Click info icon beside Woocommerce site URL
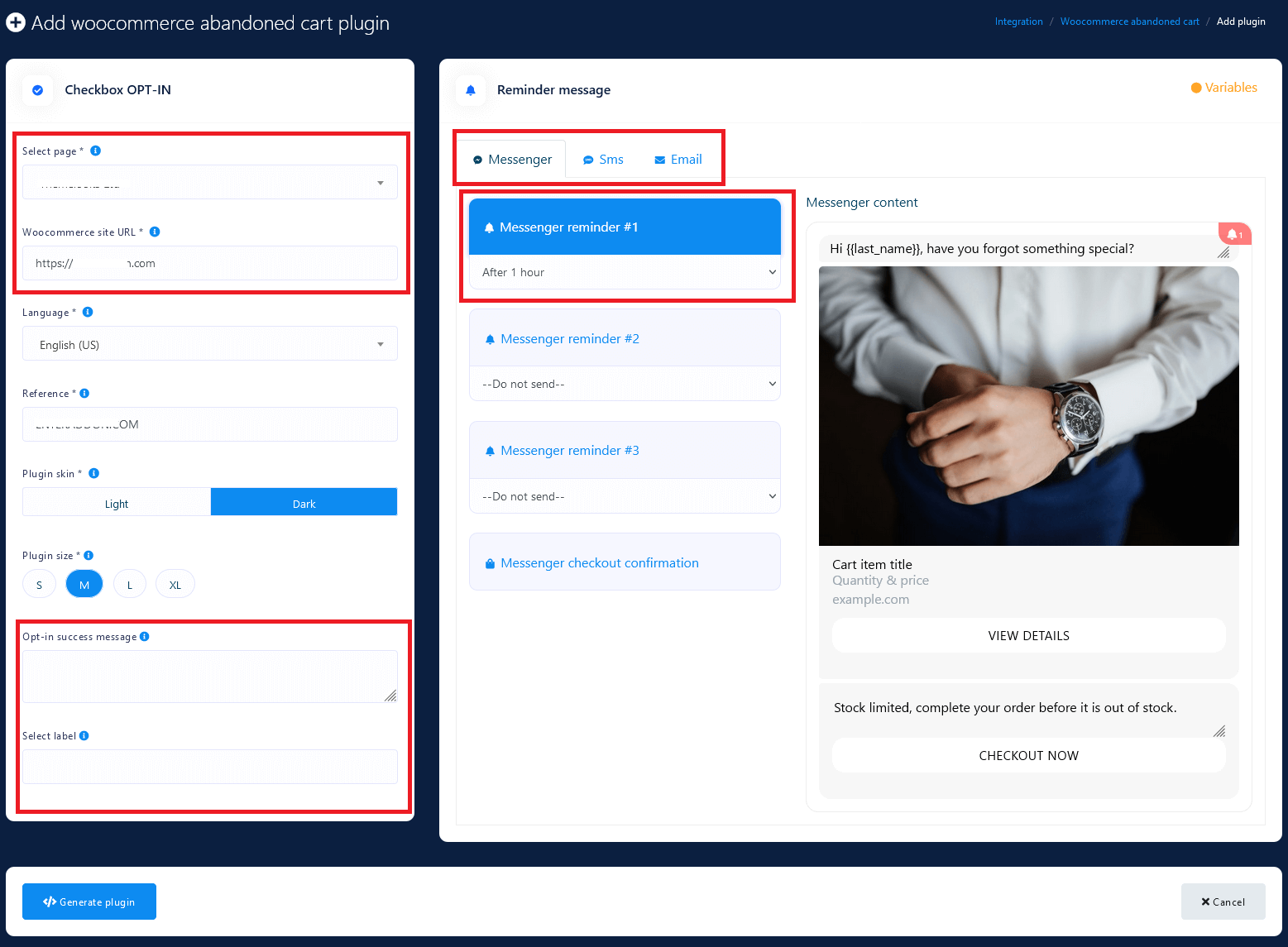The width and height of the screenshot is (1288, 947). 155,232
